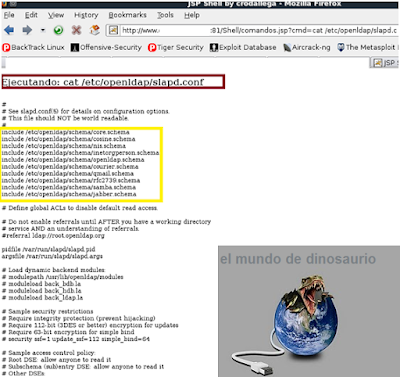This screenshot has height=377, width=400.
Task: Go back with the Back arrow
Action: coord(9,30)
